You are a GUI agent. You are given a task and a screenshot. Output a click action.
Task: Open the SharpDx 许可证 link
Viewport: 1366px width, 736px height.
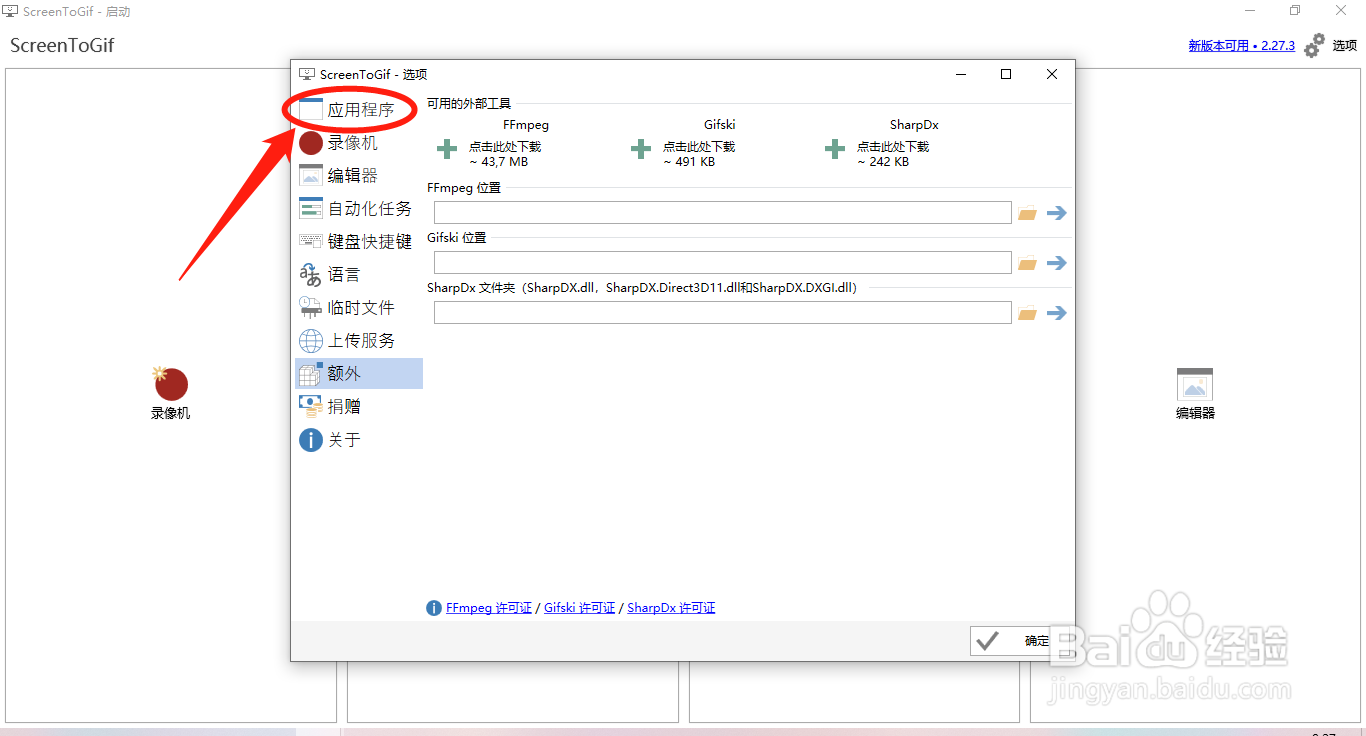coord(671,608)
